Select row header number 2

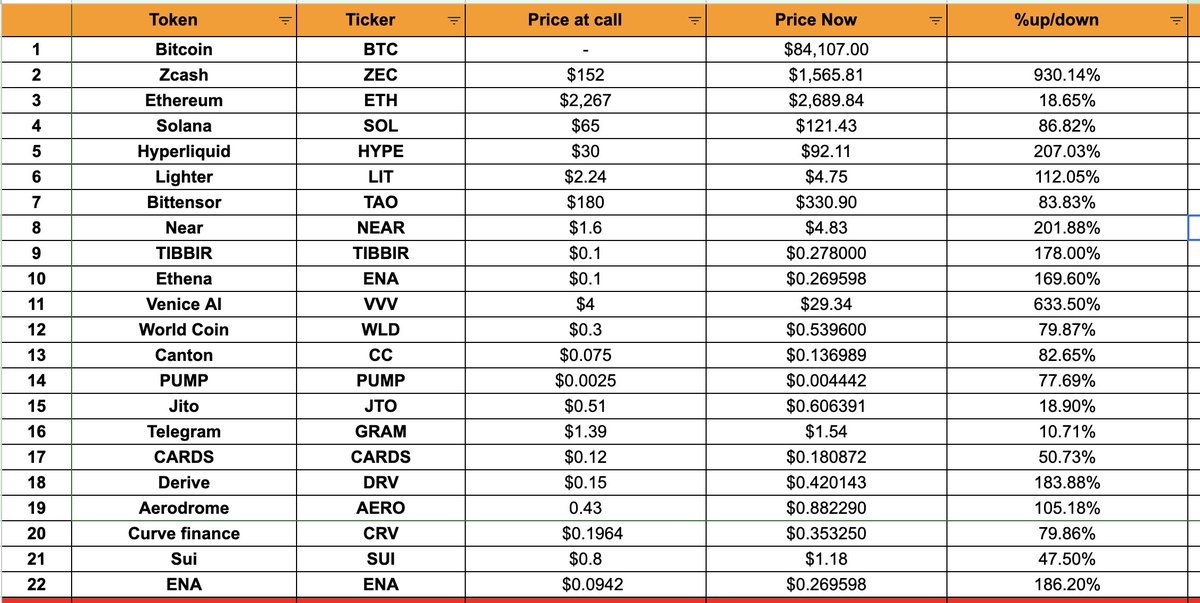click(36, 75)
